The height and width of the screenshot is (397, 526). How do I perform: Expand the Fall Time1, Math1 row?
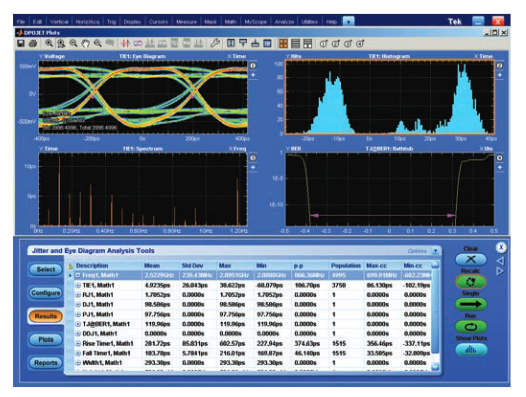[x=78, y=353]
